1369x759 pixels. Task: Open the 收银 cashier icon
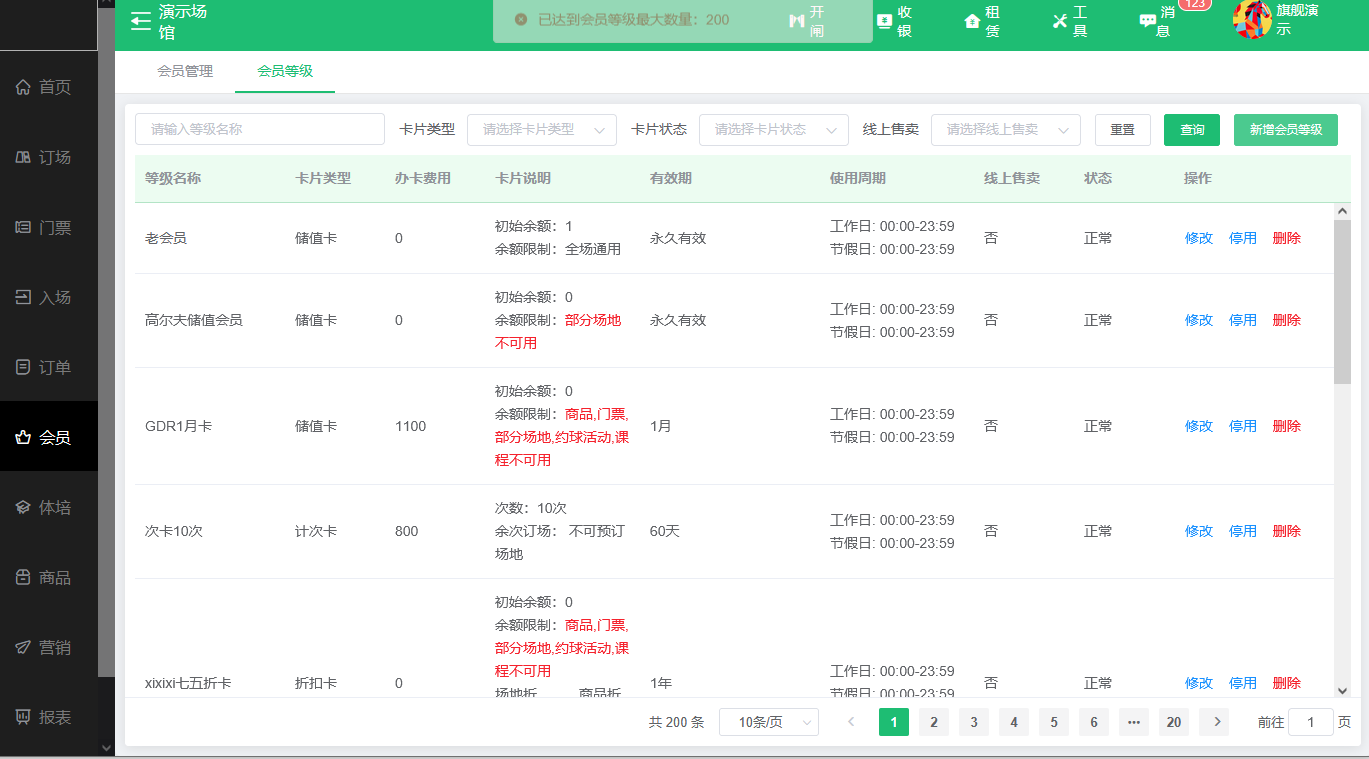click(x=884, y=21)
